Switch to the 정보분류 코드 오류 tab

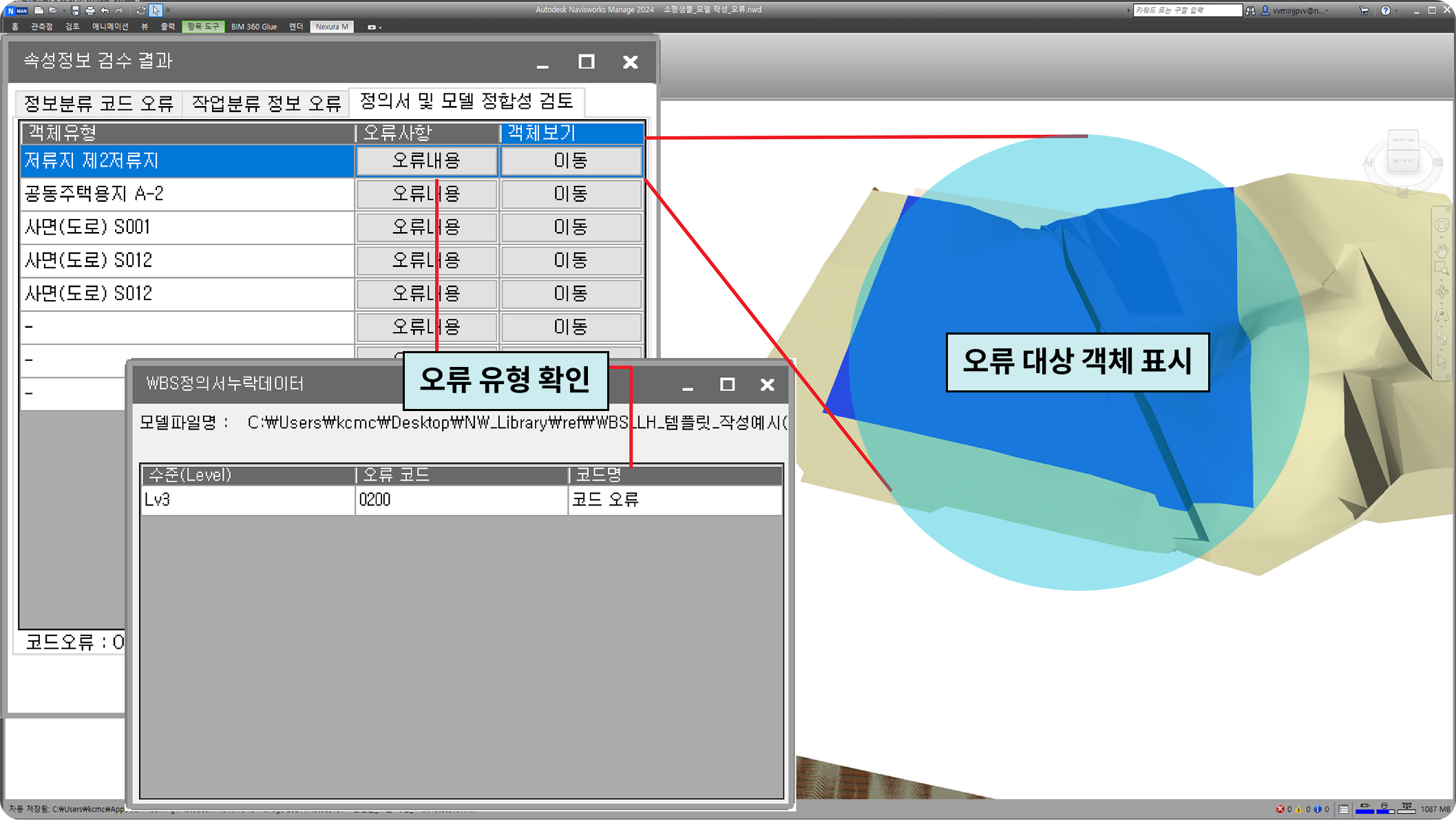point(99,103)
